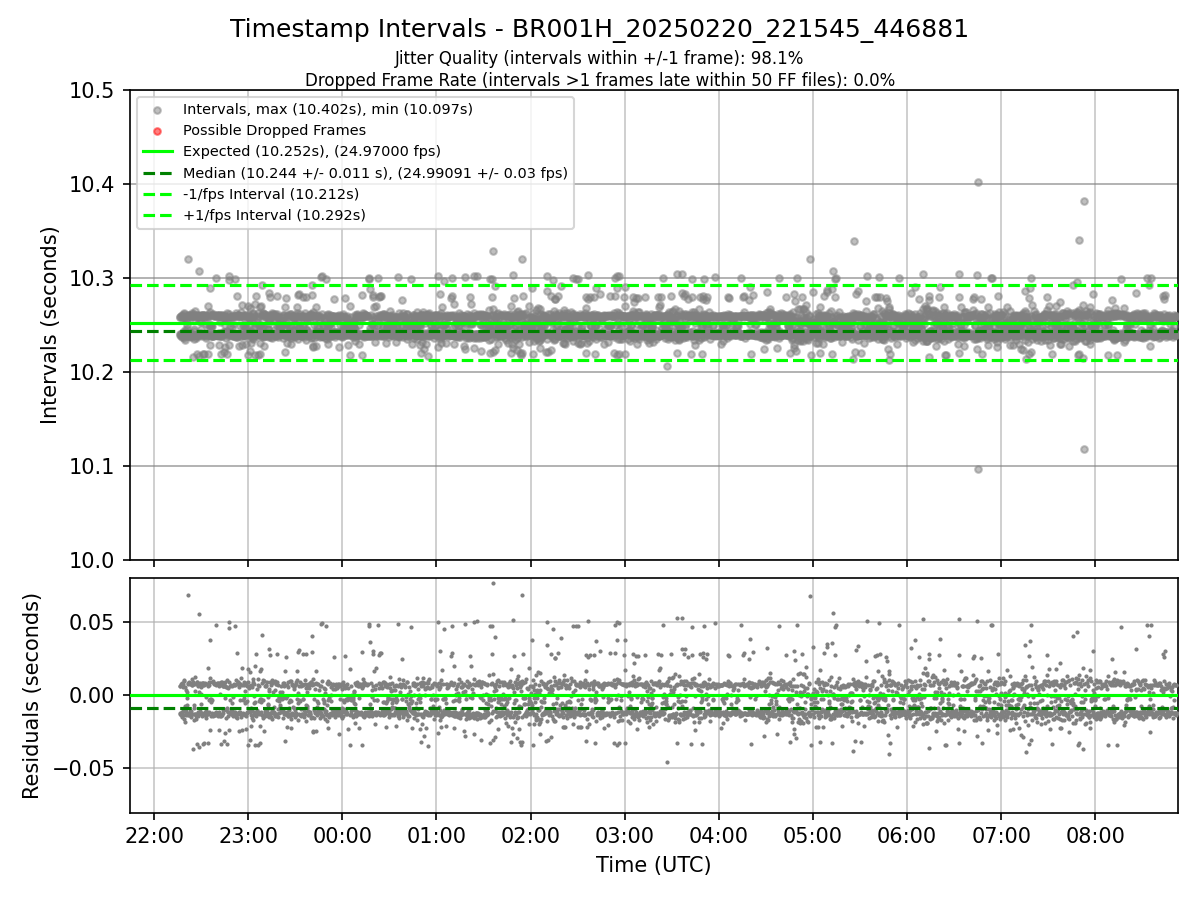This screenshot has width=1200, height=900.
Task: Click legend entry "Possible Dropped Frames"
Action: point(273,130)
